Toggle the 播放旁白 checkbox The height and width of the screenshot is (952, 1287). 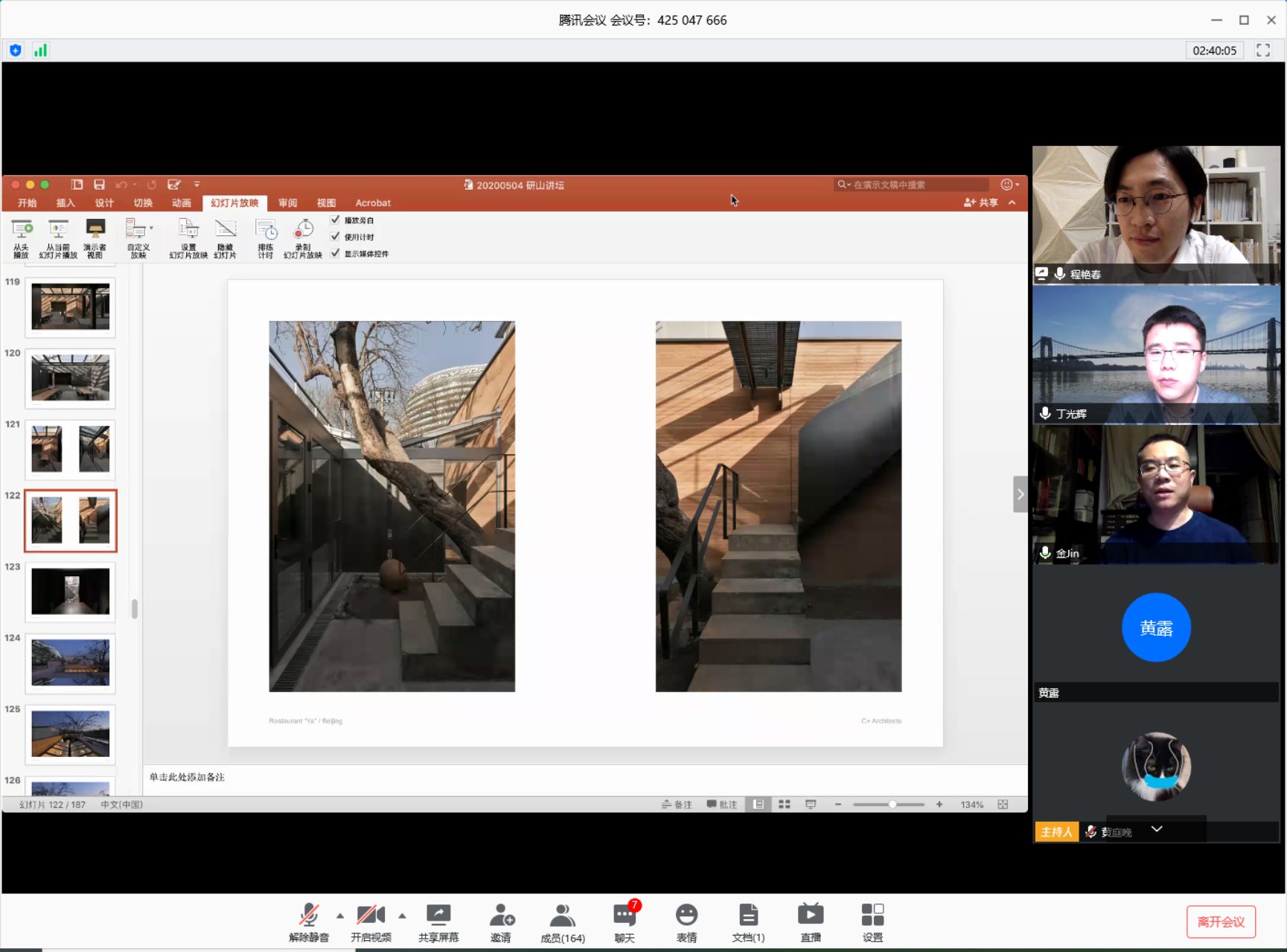pyautogui.click(x=336, y=220)
